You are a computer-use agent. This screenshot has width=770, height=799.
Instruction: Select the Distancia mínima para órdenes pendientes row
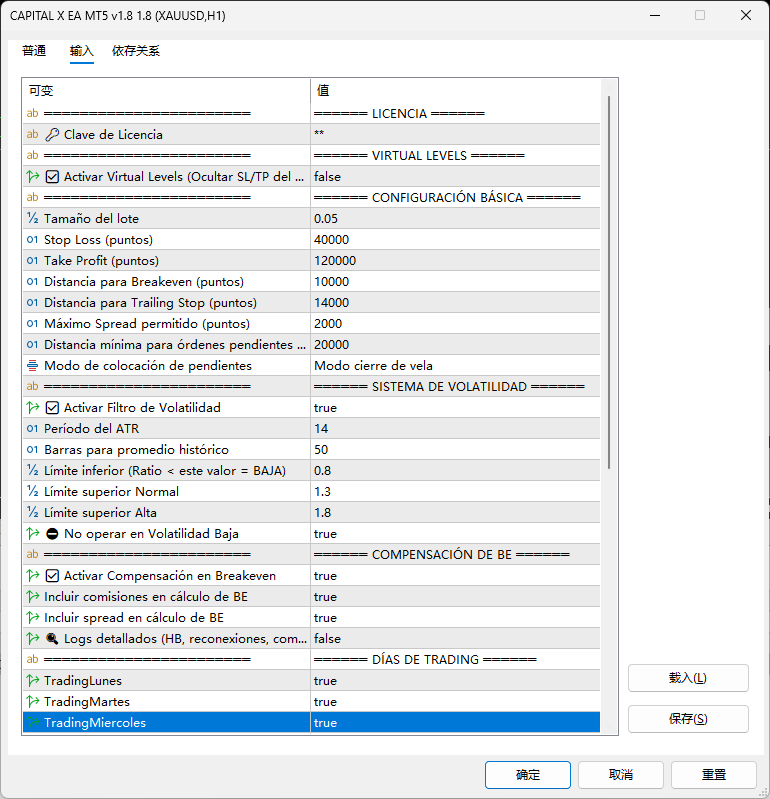tap(311, 344)
